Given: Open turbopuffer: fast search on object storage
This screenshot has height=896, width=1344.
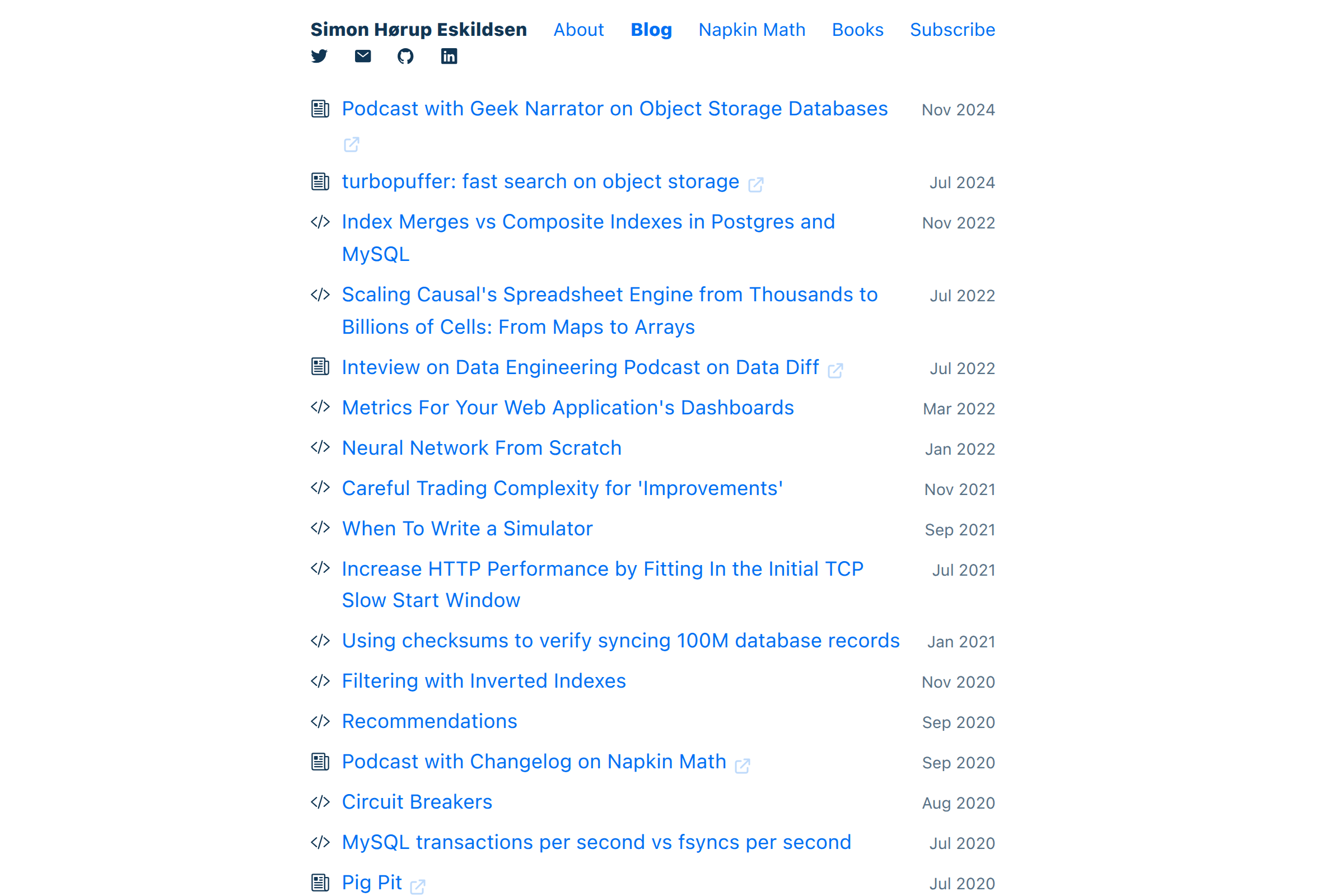Looking at the screenshot, I should [540, 181].
